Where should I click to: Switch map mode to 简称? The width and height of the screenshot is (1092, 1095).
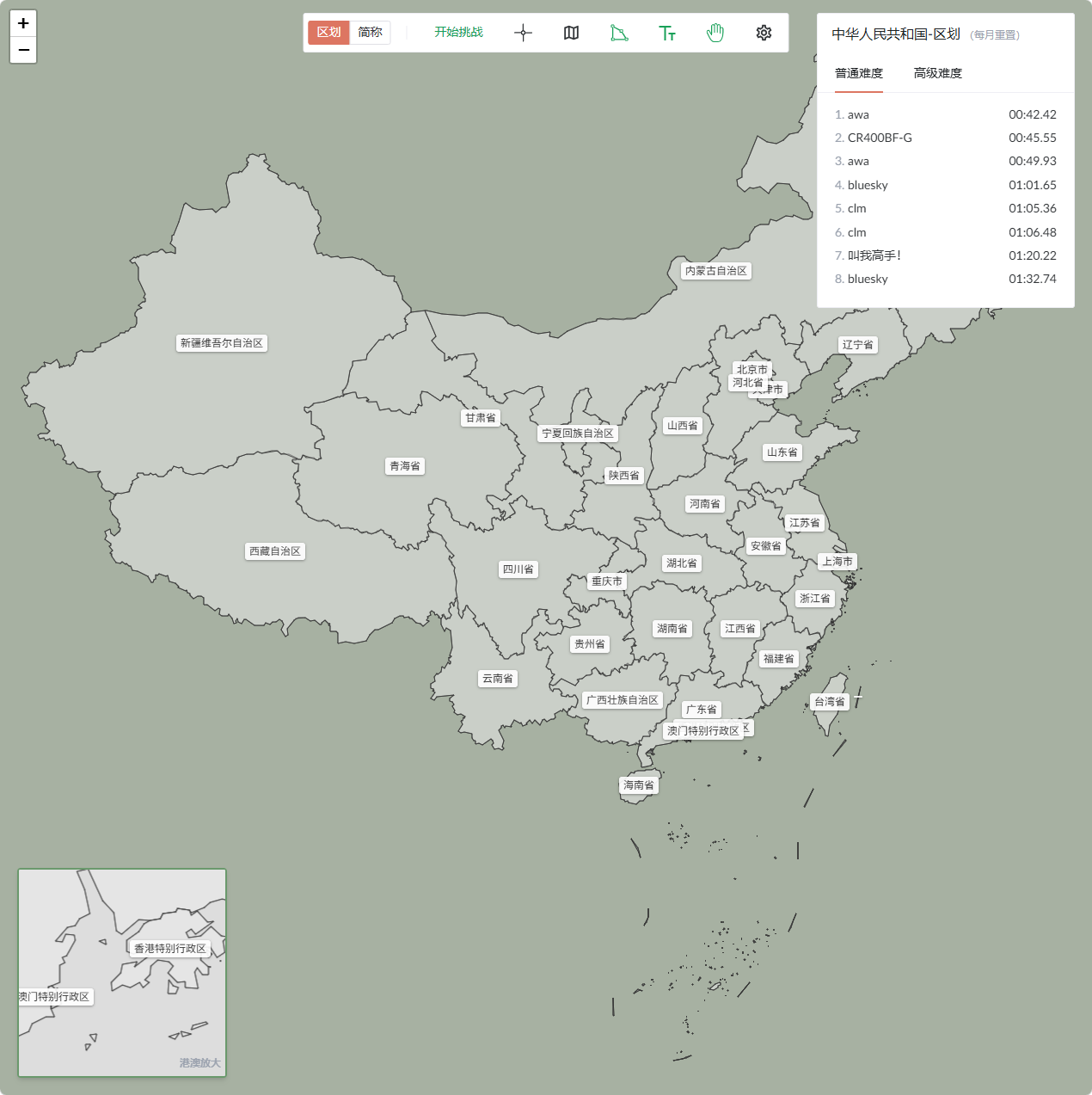pos(370,32)
